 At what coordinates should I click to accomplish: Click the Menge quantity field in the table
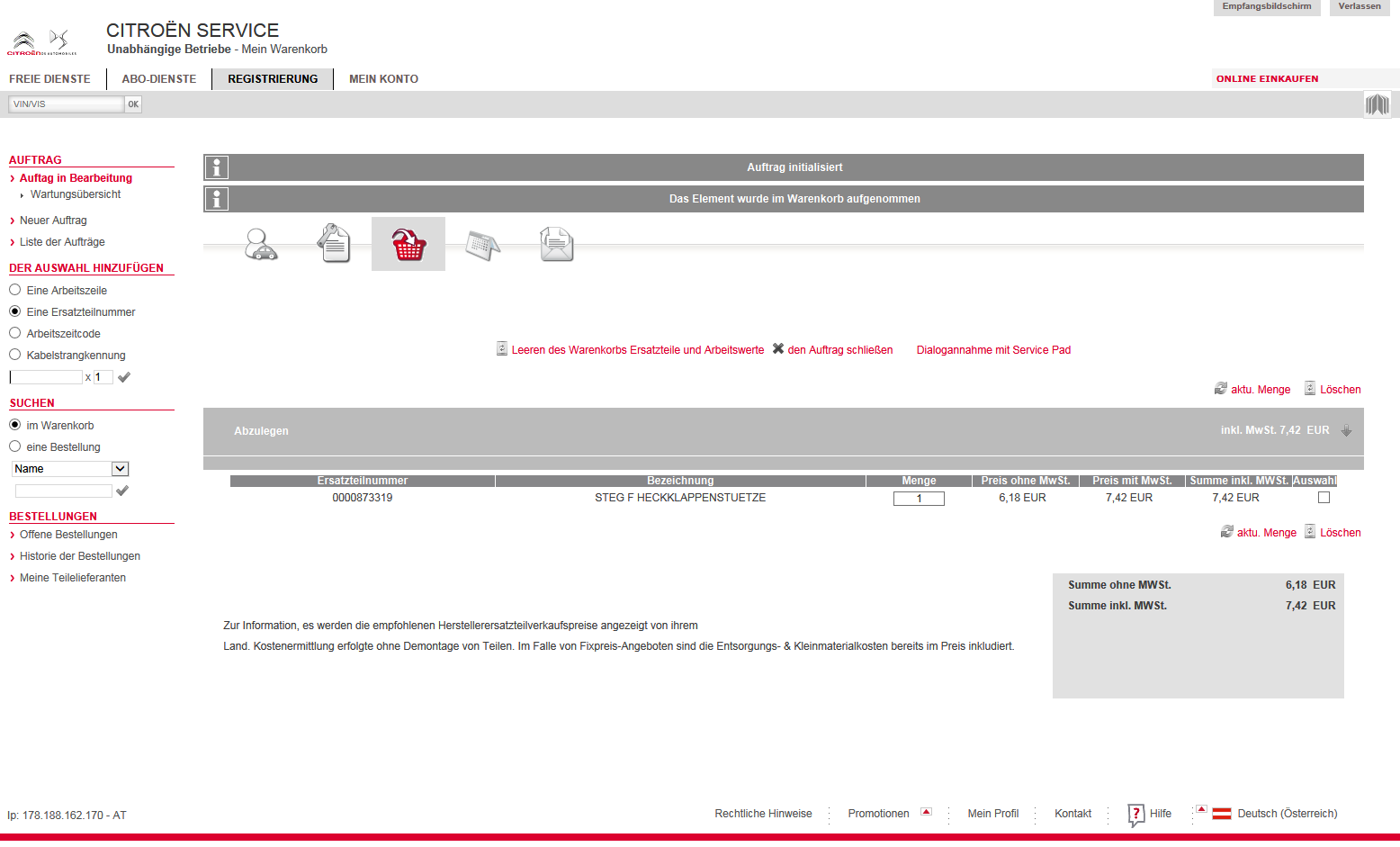click(919, 499)
